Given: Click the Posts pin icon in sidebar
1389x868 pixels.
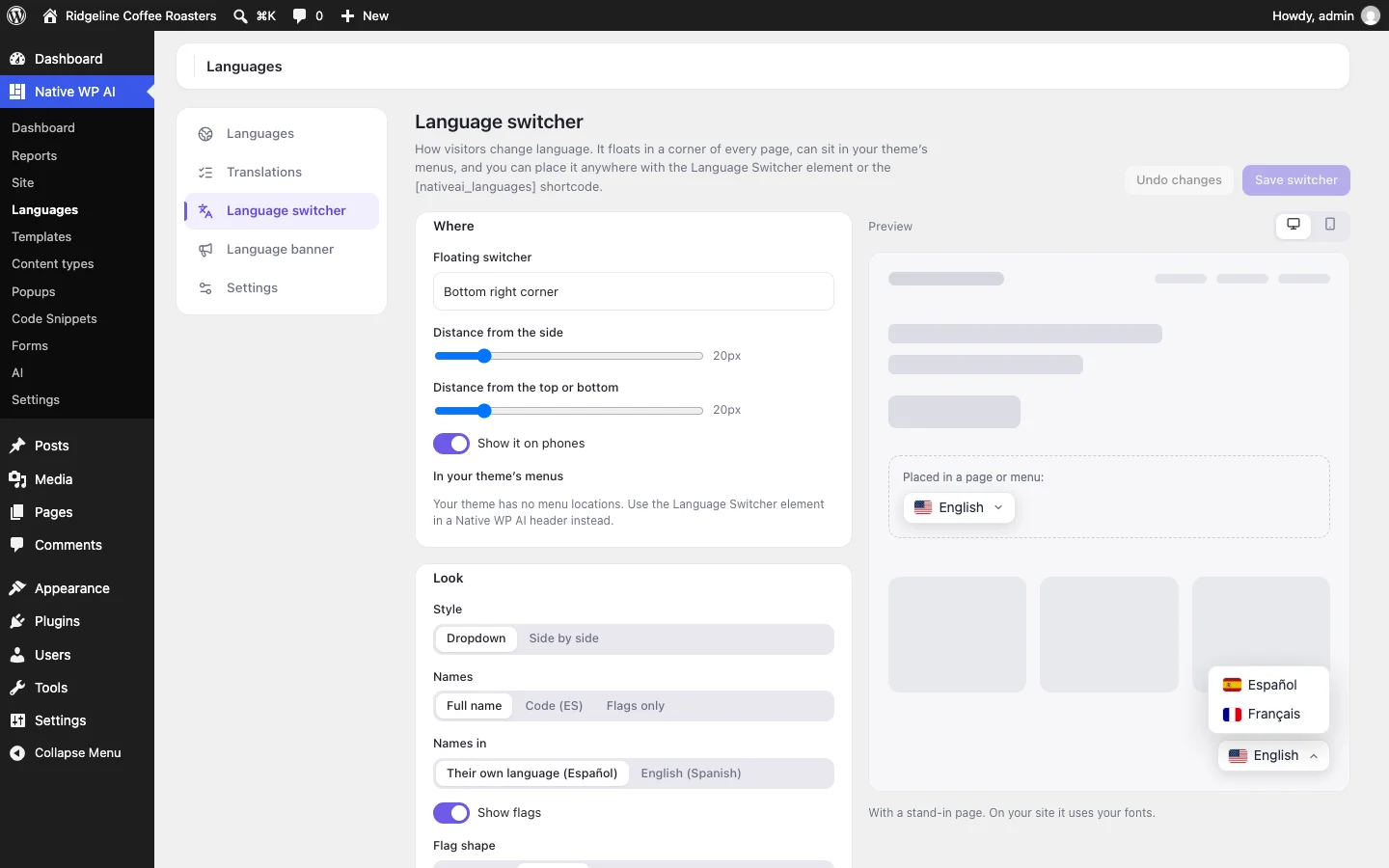Looking at the screenshot, I should point(17,446).
